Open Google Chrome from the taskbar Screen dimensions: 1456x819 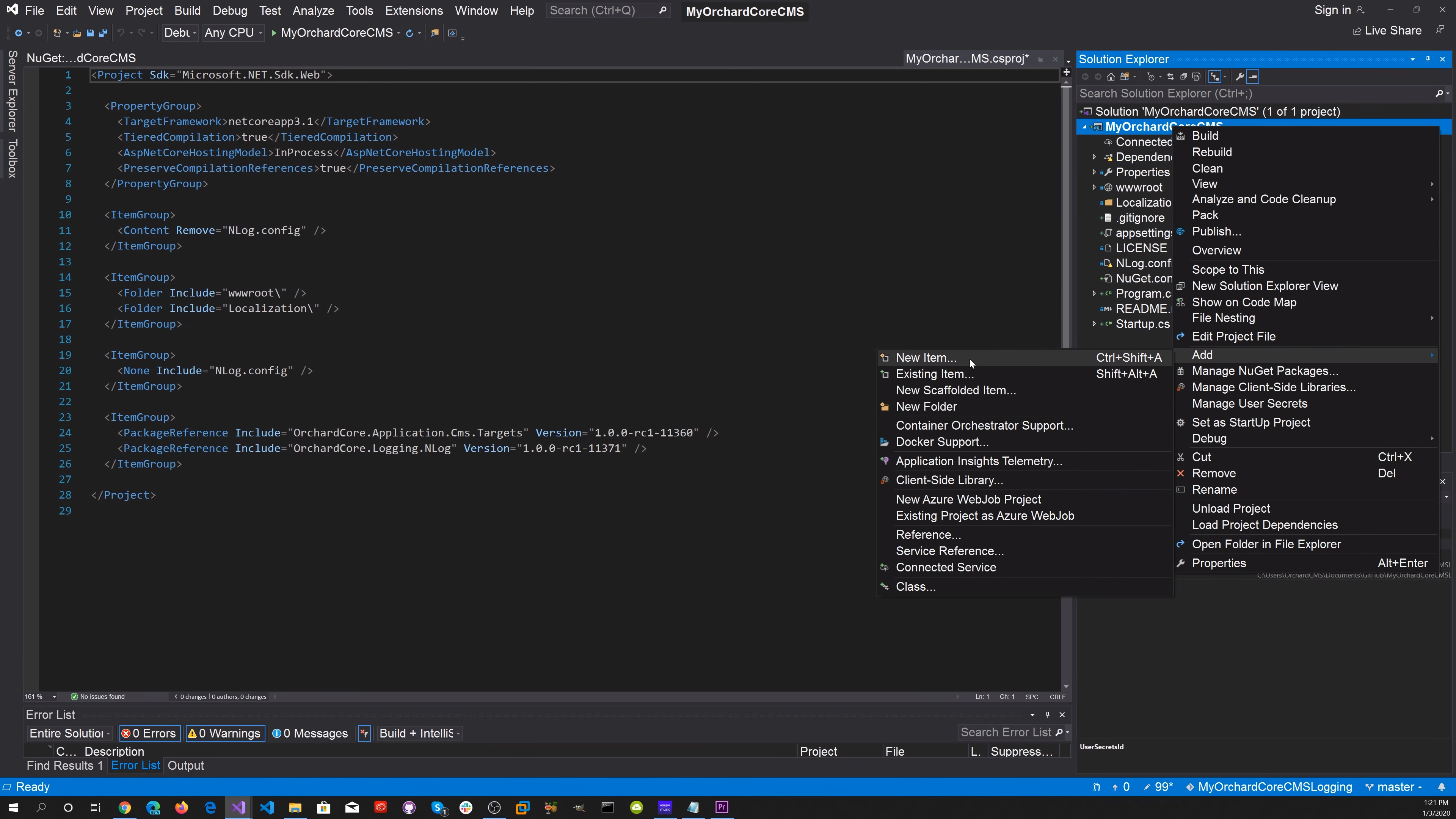point(124,807)
